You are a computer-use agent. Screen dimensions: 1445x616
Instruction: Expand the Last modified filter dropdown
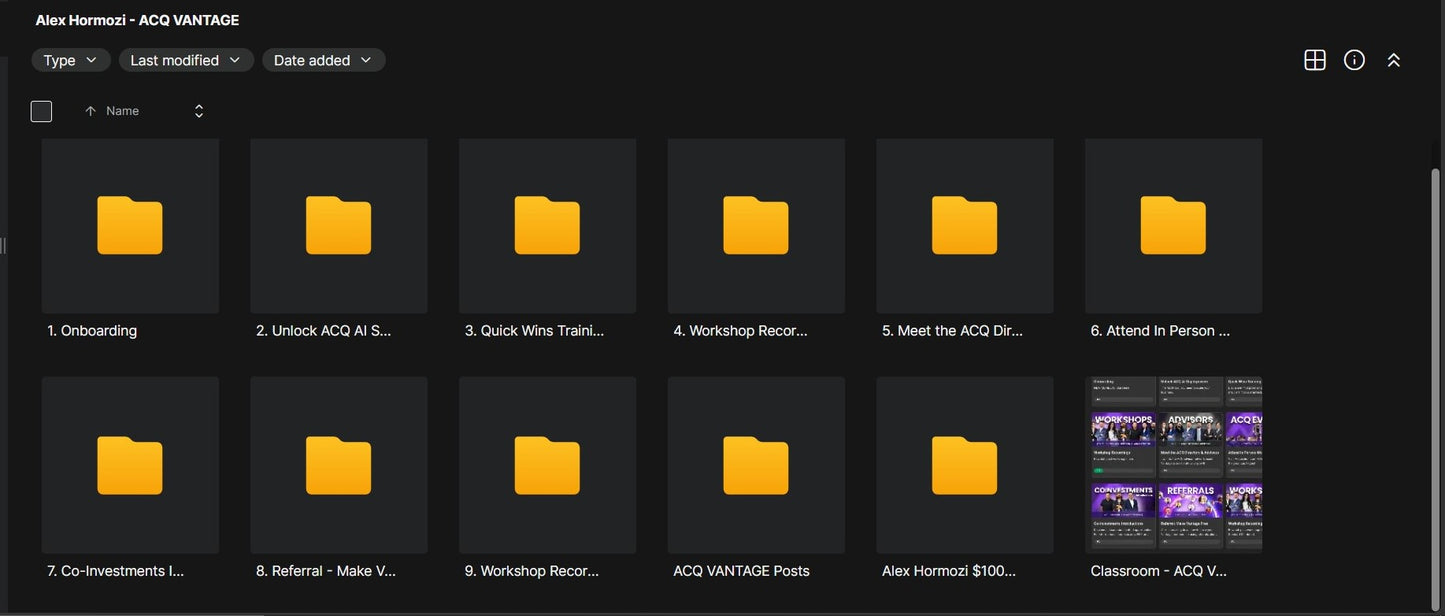(186, 60)
